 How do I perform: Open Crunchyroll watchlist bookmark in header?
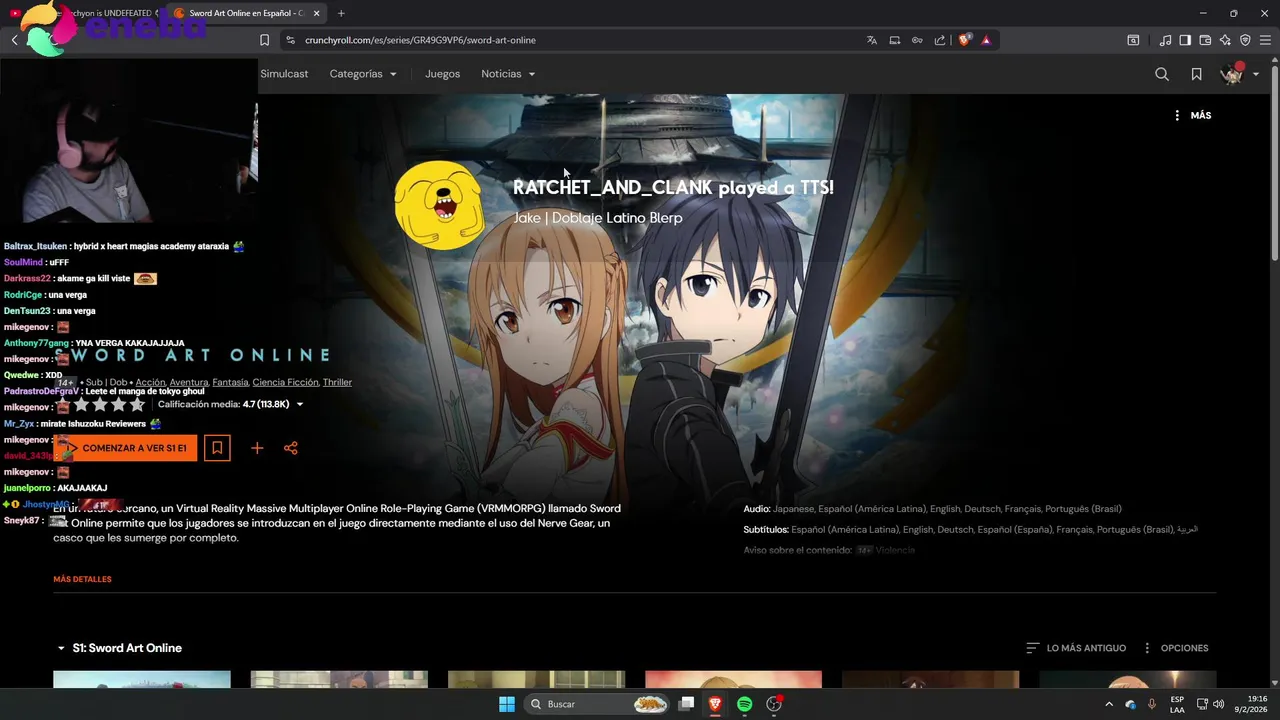pyautogui.click(x=1196, y=74)
